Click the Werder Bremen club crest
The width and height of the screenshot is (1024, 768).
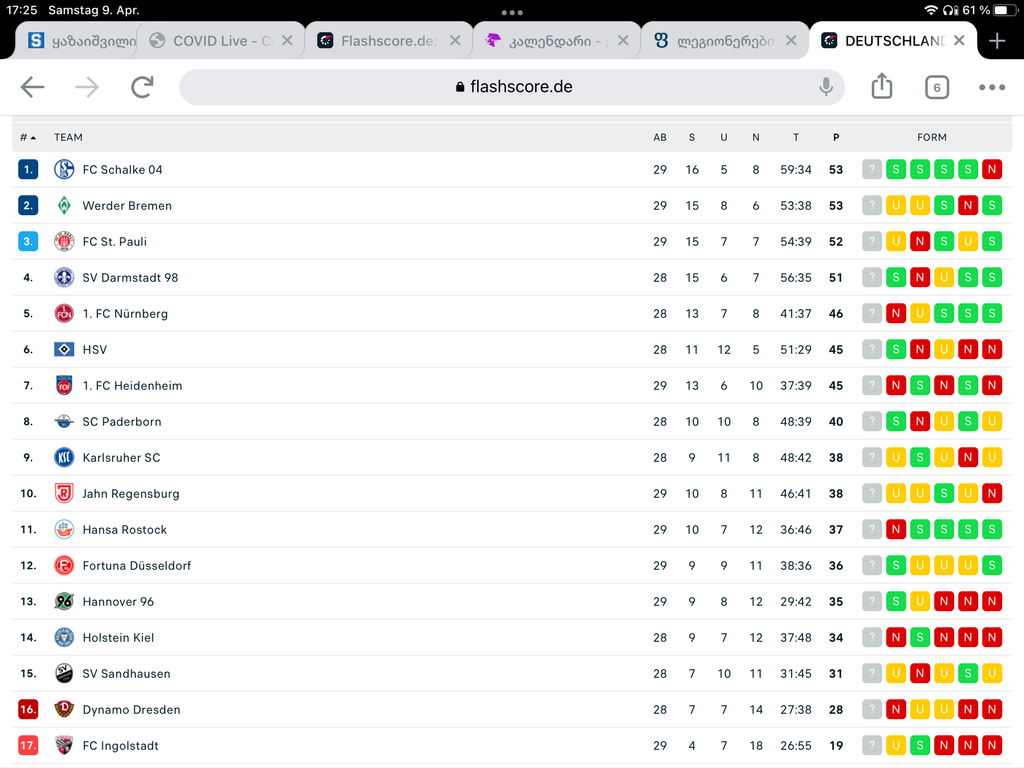[64, 206]
